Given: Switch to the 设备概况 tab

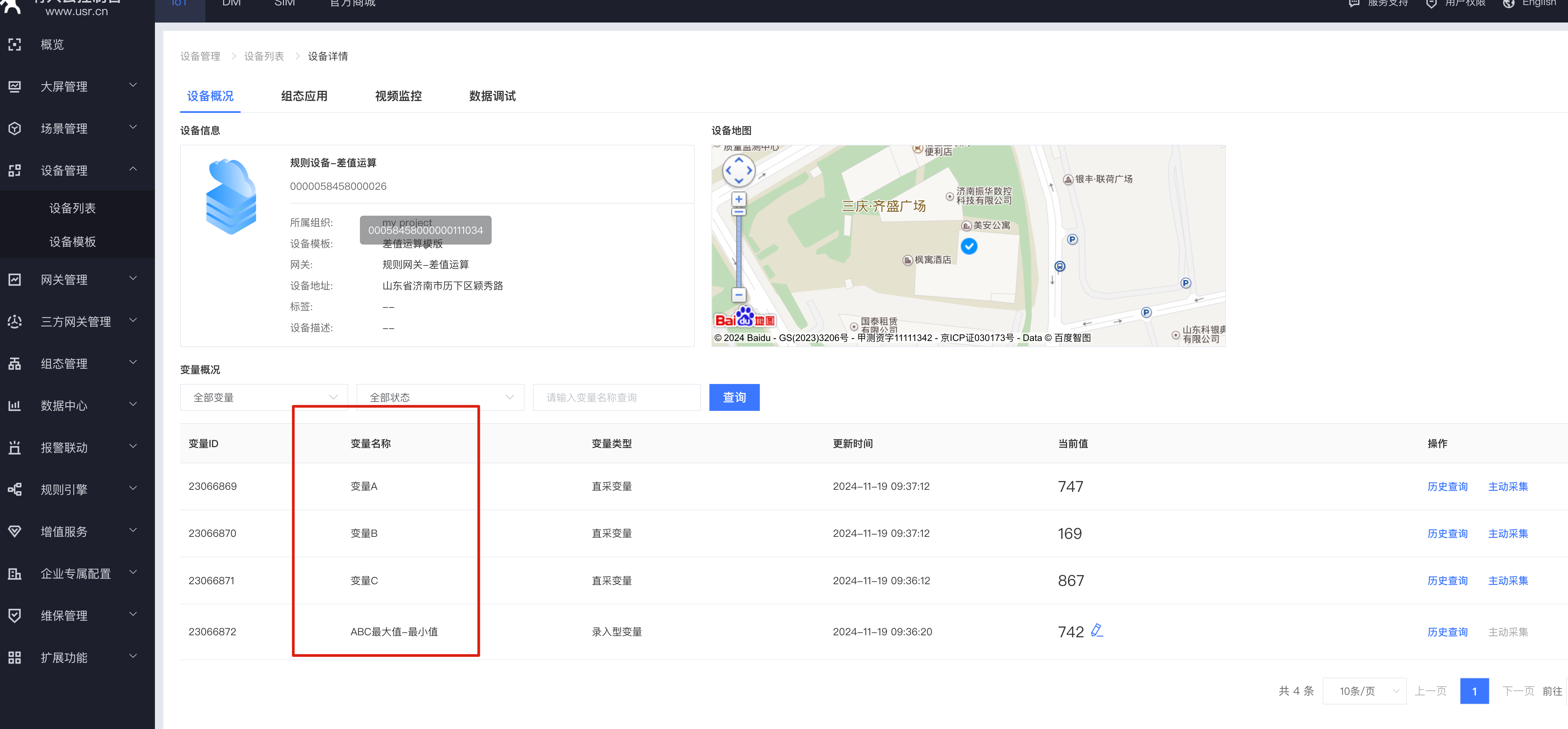Looking at the screenshot, I should (210, 96).
